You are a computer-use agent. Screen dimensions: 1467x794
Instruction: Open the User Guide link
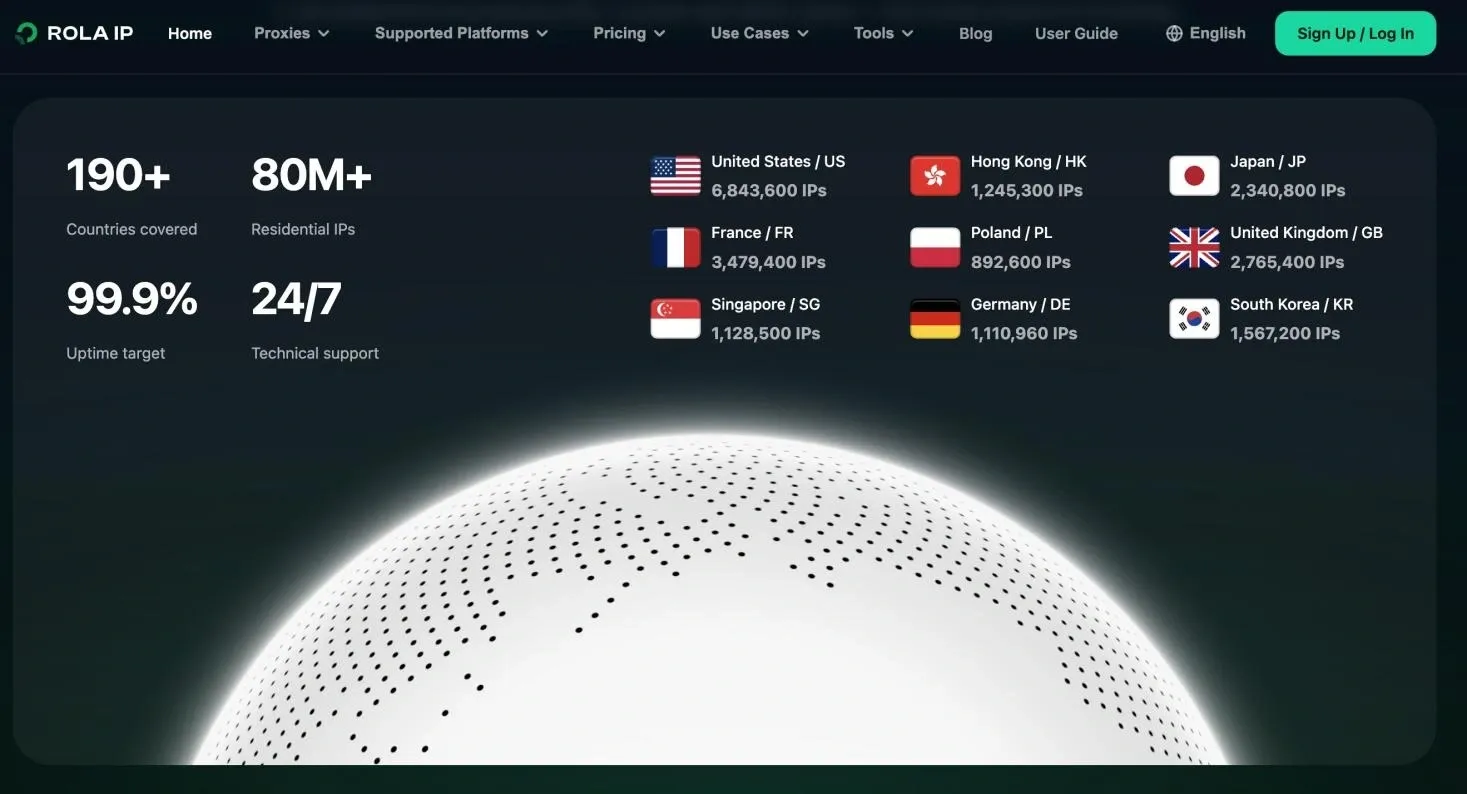coord(1076,33)
